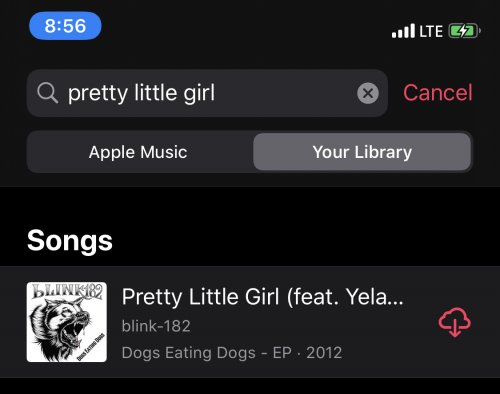500x394 pixels.
Task: Tap the "pretty little girl" search field
Action: click(207, 93)
